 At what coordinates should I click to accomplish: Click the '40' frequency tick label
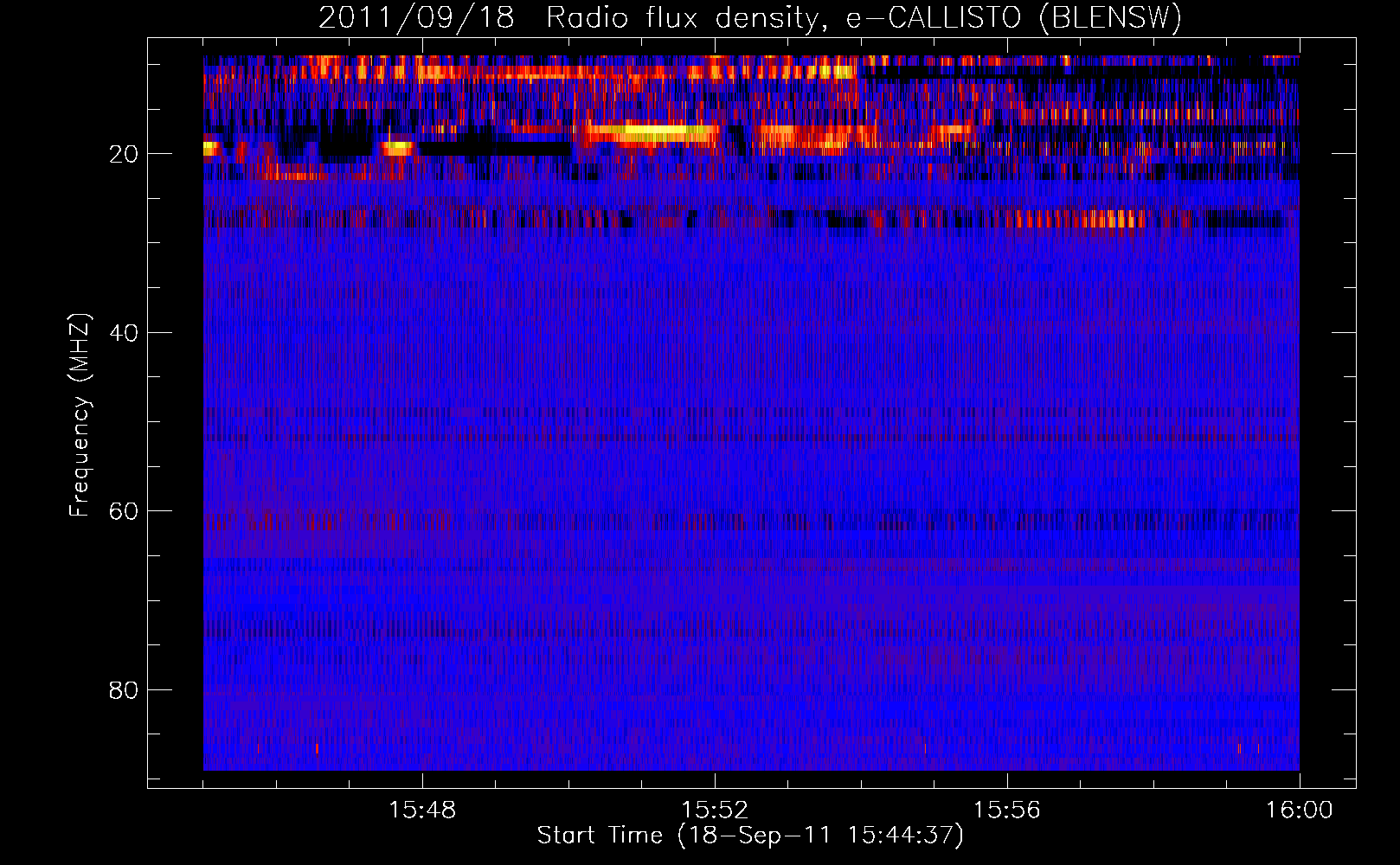point(124,333)
